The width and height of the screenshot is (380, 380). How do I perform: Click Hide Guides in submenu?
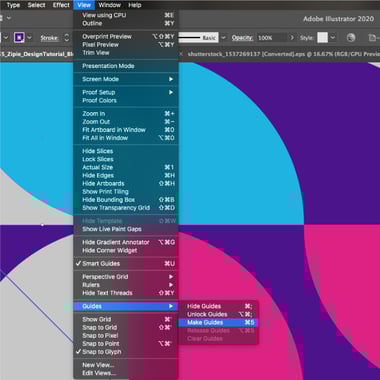(218, 306)
